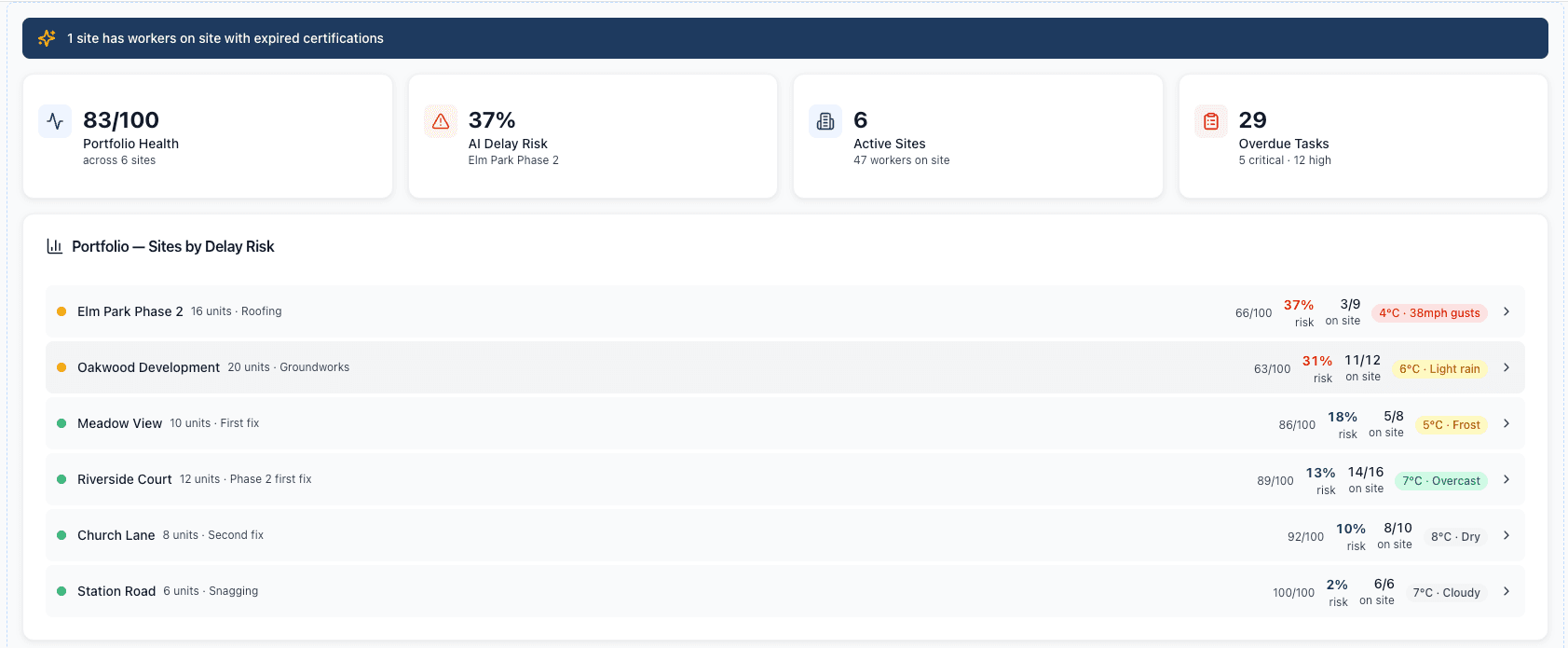Click the AI Delay Risk warning triangle icon
1568x648 pixels.
pyautogui.click(x=441, y=121)
